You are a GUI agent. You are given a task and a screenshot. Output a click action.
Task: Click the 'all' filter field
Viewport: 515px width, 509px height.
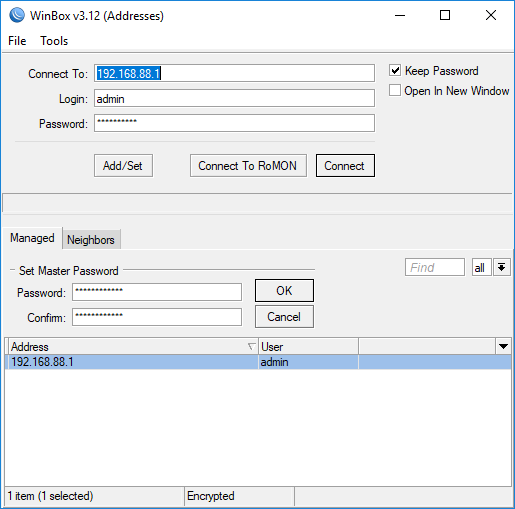(x=481, y=267)
